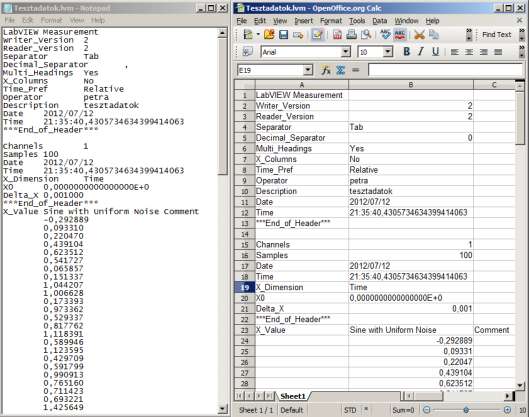This screenshot has height=417, width=529.
Task: Click Sine with Uniform Noise cell
Action: coord(411,330)
